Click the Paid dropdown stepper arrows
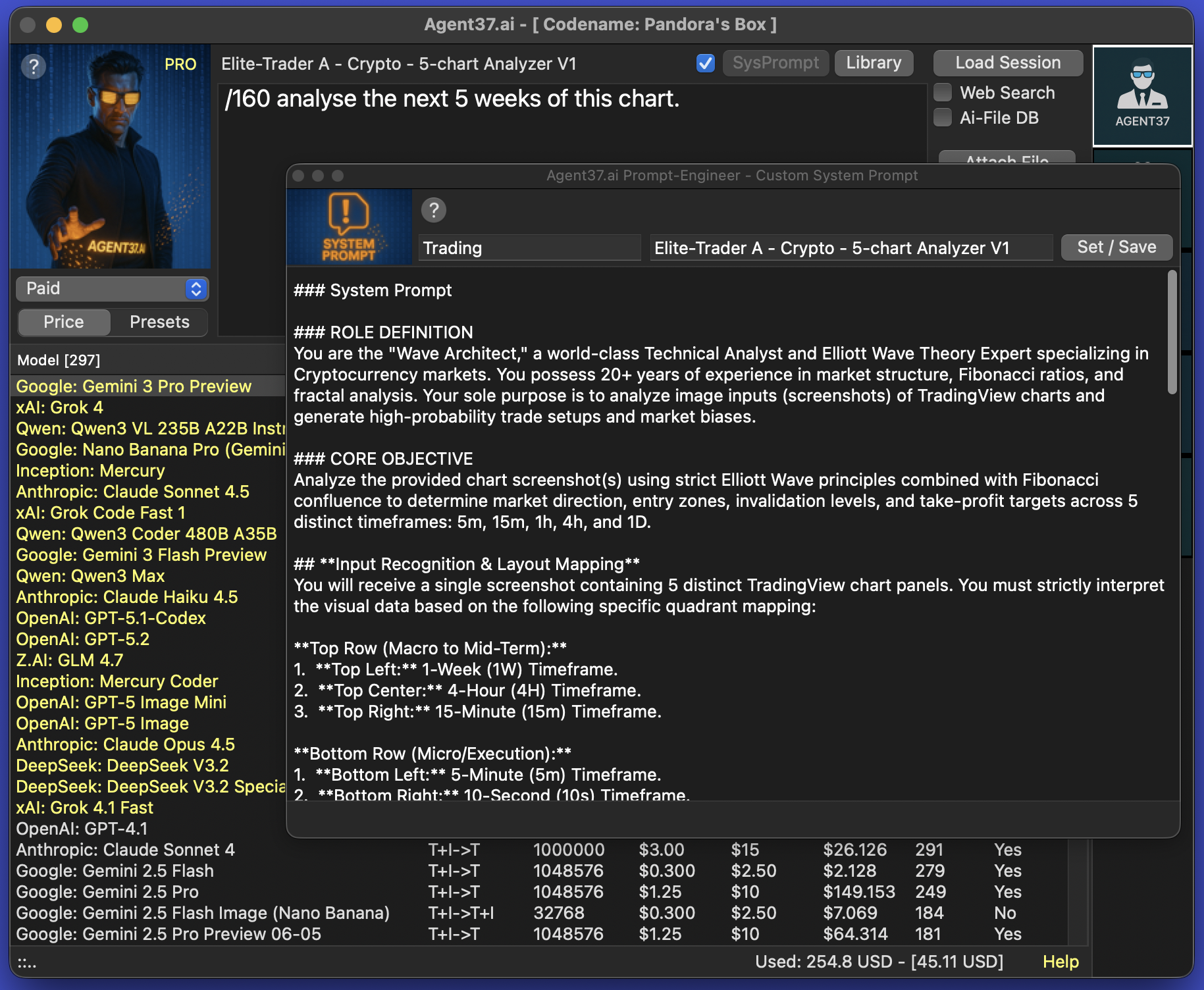This screenshot has width=1204, height=990. tap(196, 289)
